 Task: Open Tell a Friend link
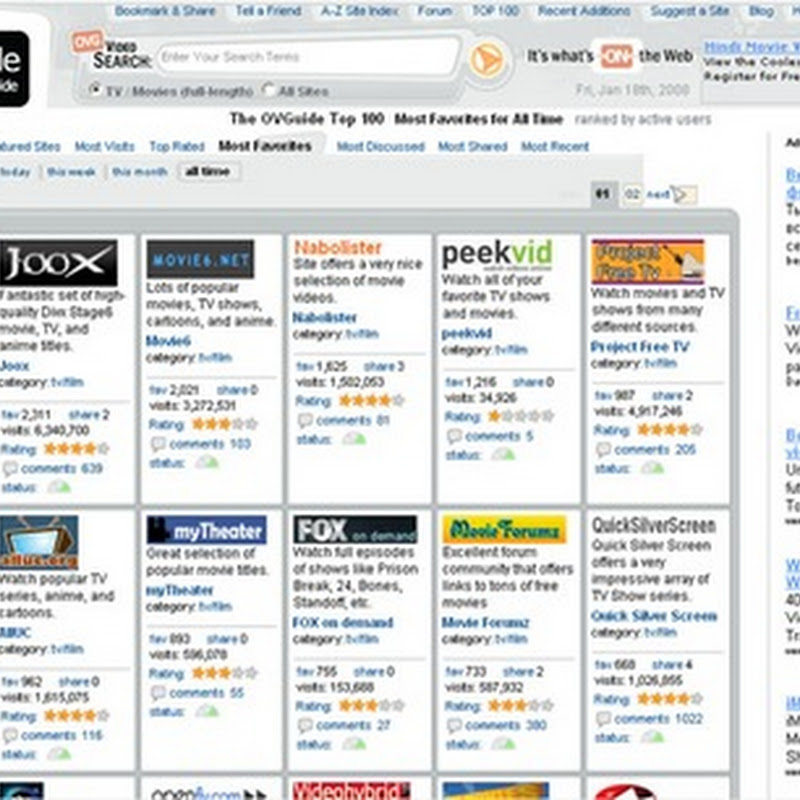tap(268, 11)
